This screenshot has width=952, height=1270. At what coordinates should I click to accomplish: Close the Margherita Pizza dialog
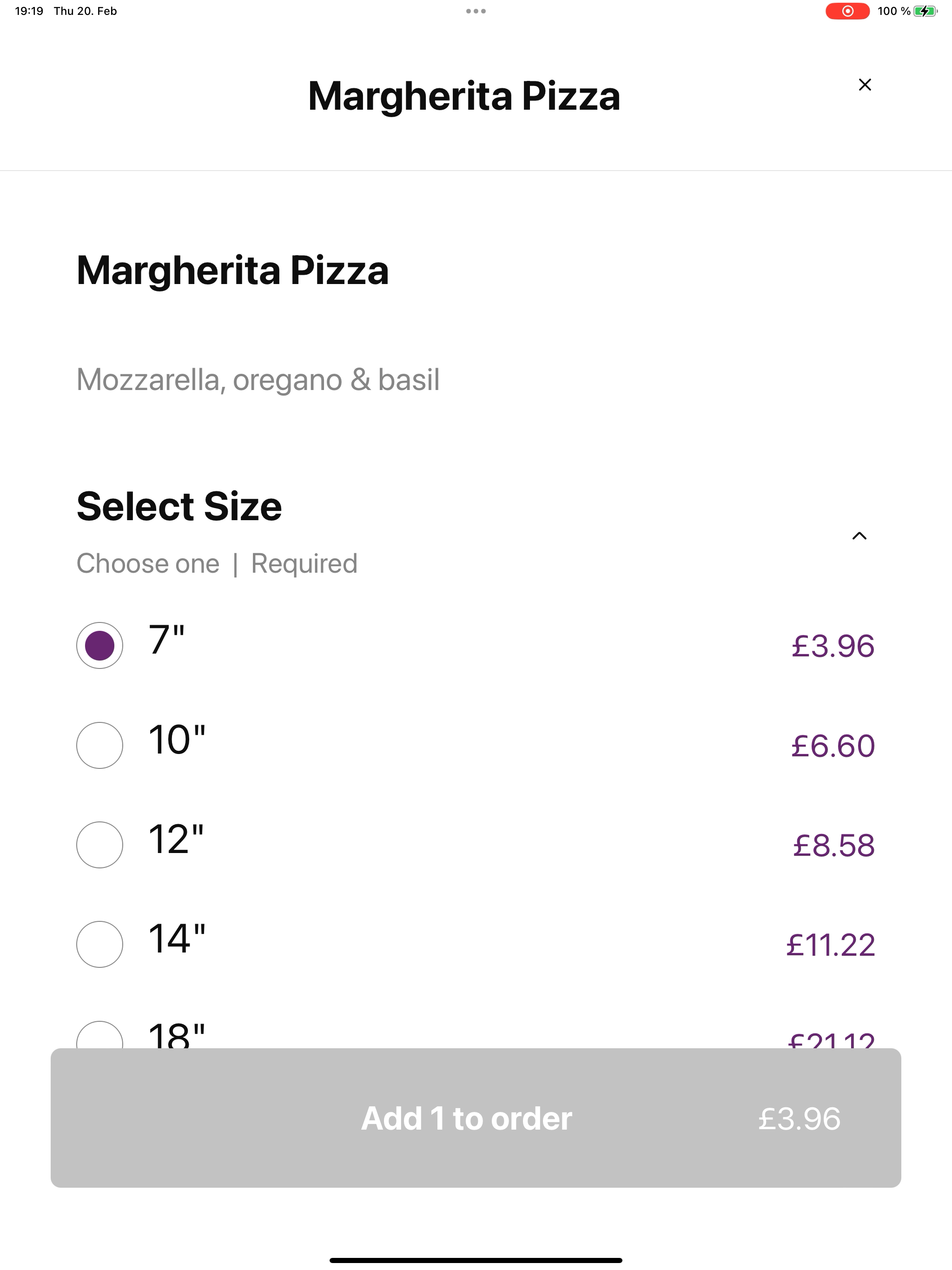coord(865,85)
